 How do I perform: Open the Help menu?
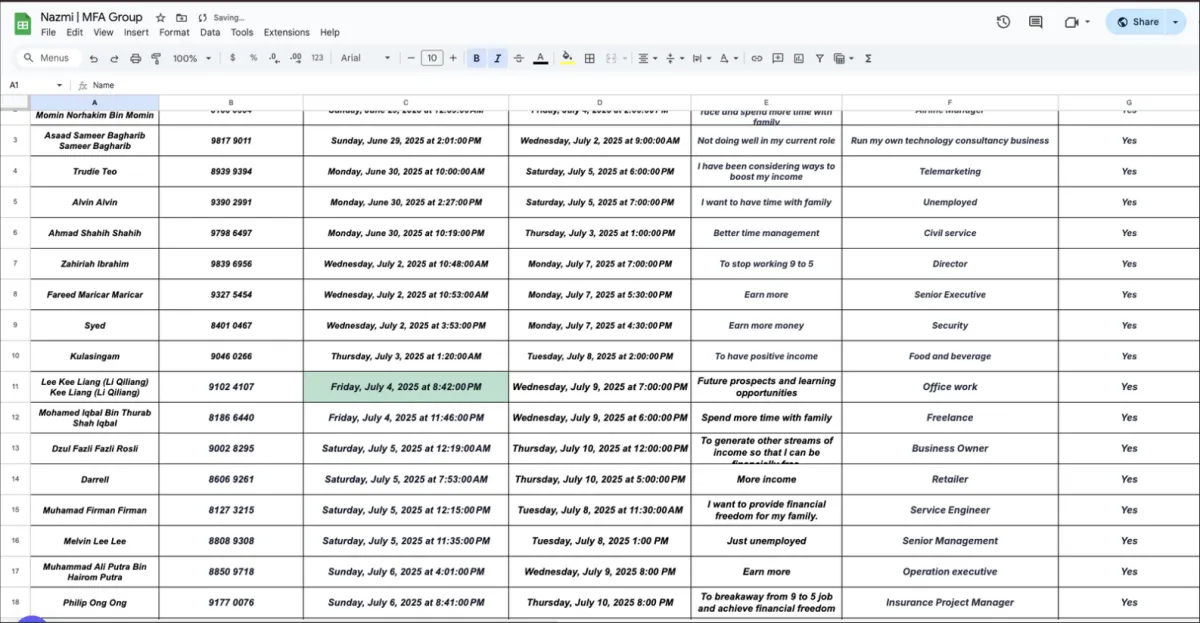(x=330, y=32)
